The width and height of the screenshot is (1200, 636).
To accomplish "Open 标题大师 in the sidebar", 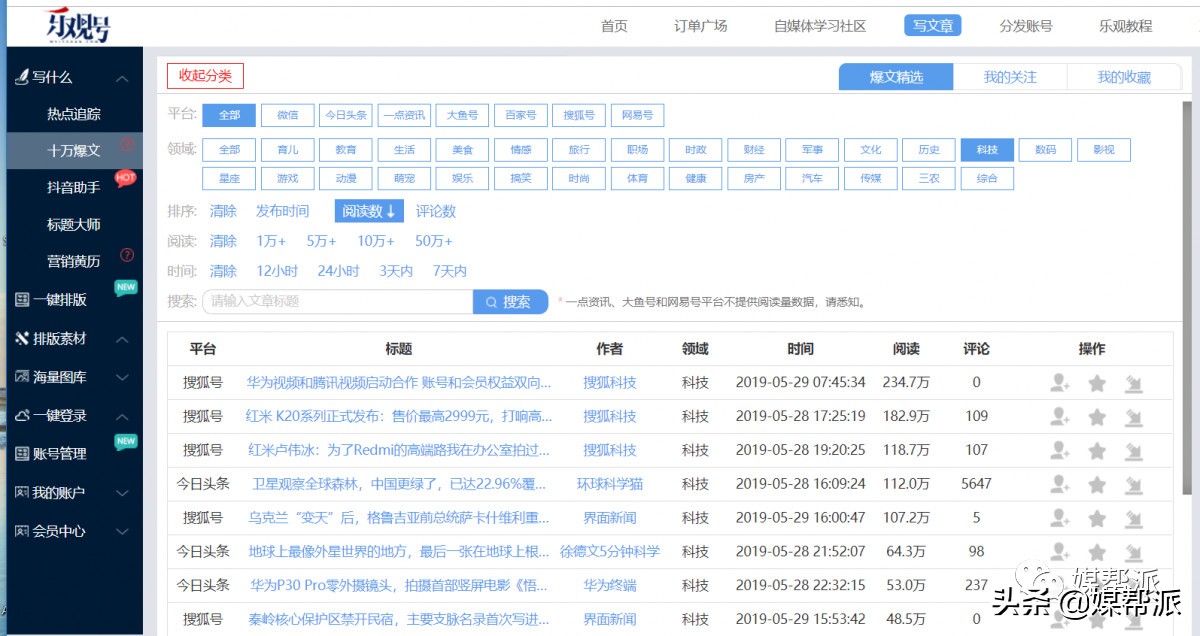I will 74,224.
